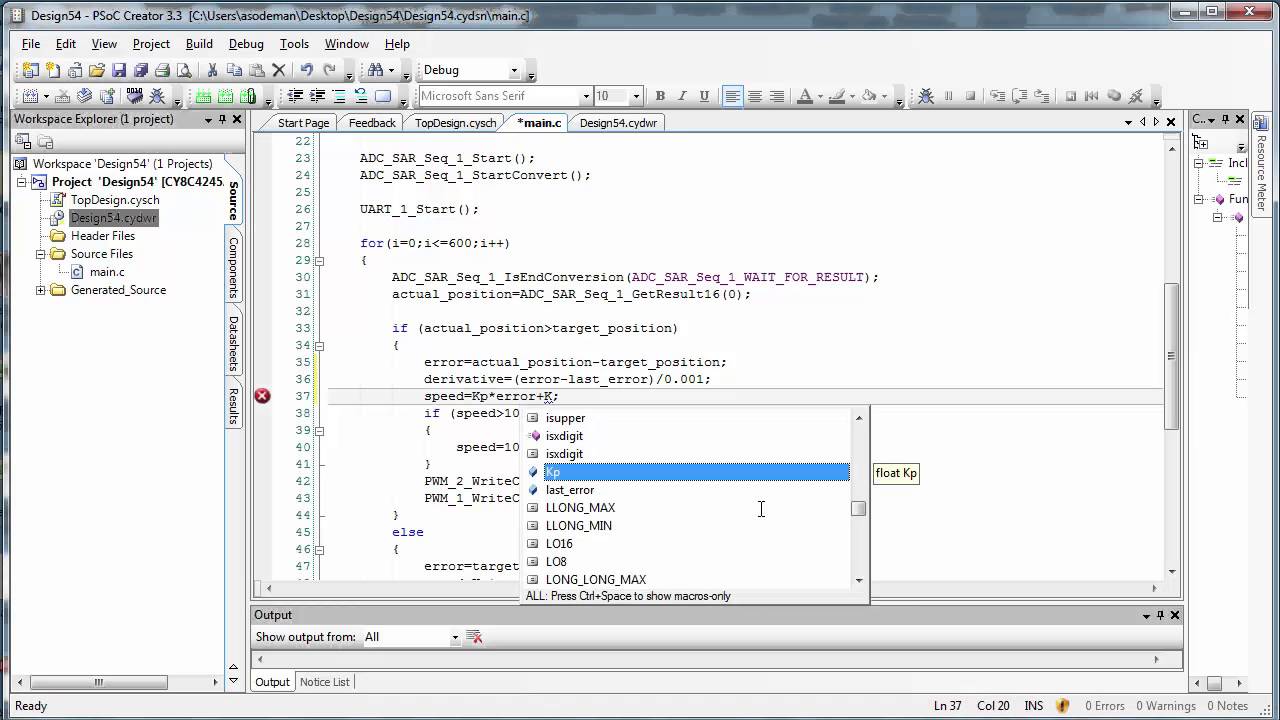The height and width of the screenshot is (720, 1280).
Task: Click the Copy icon in the toolbar
Action: (x=234, y=70)
